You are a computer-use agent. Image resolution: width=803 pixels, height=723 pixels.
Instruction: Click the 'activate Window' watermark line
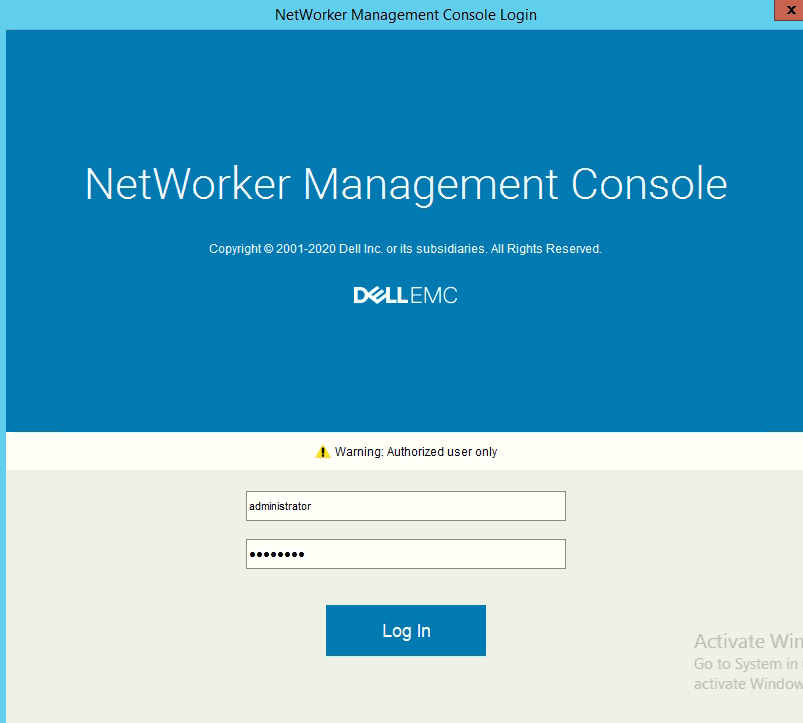coord(747,684)
